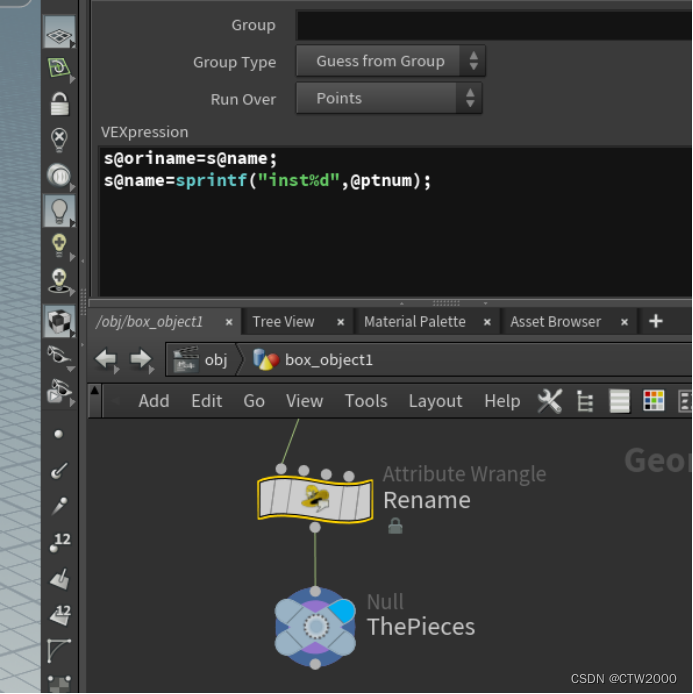Open the View menu
693x694 pixels.
304,401
